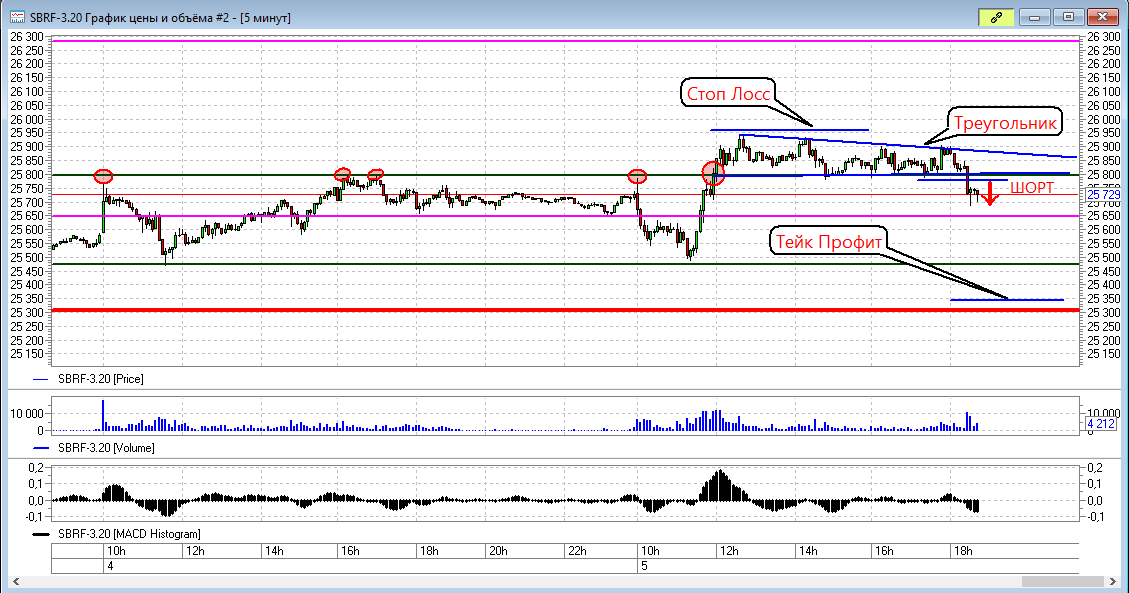Select the Треугольник callout label

pos(1005,123)
